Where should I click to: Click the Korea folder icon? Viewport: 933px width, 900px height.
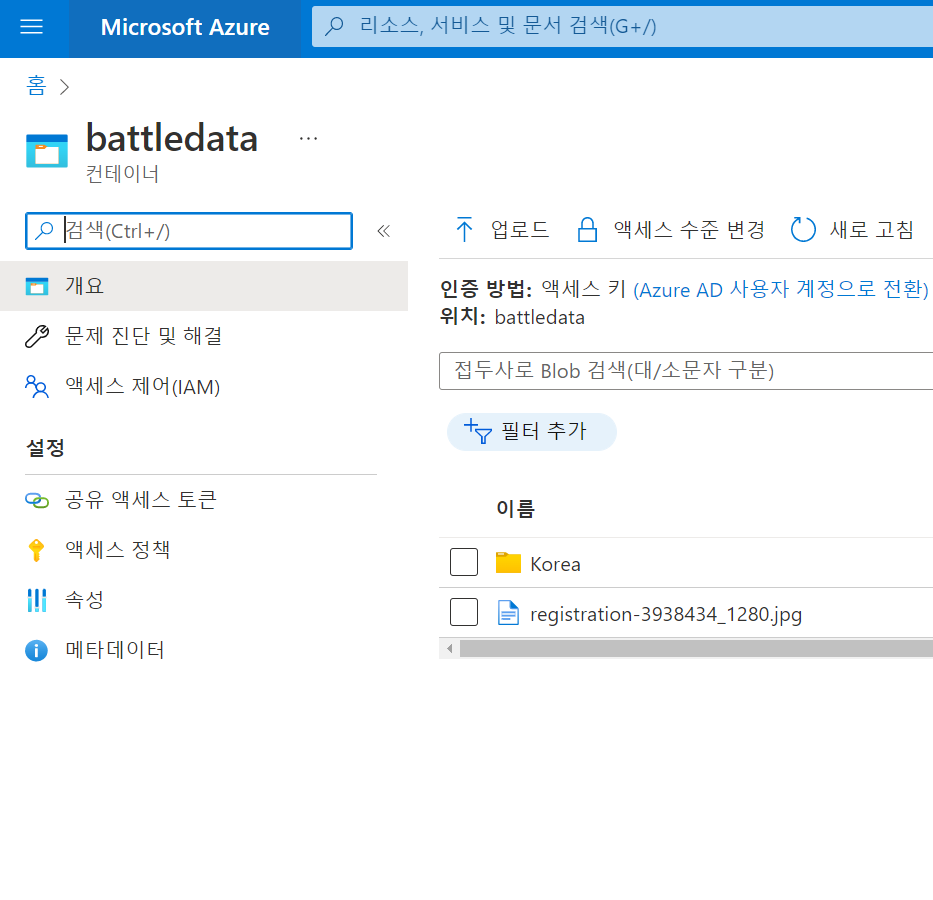(508, 562)
